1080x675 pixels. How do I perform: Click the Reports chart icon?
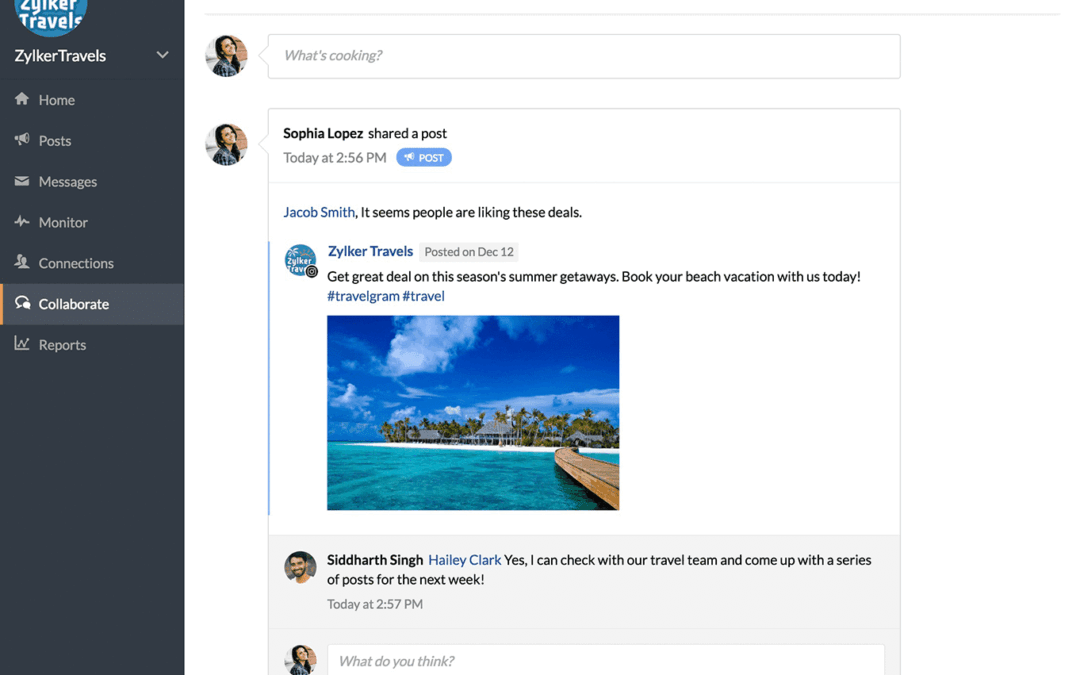22,344
